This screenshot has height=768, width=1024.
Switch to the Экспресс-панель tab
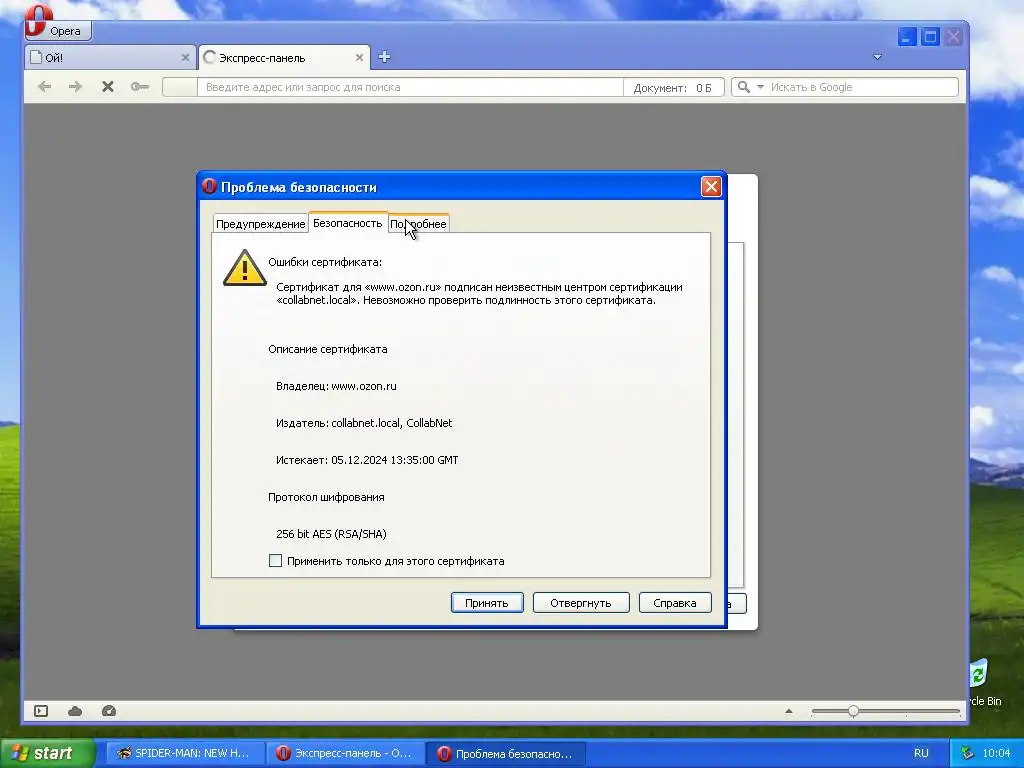[284, 57]
